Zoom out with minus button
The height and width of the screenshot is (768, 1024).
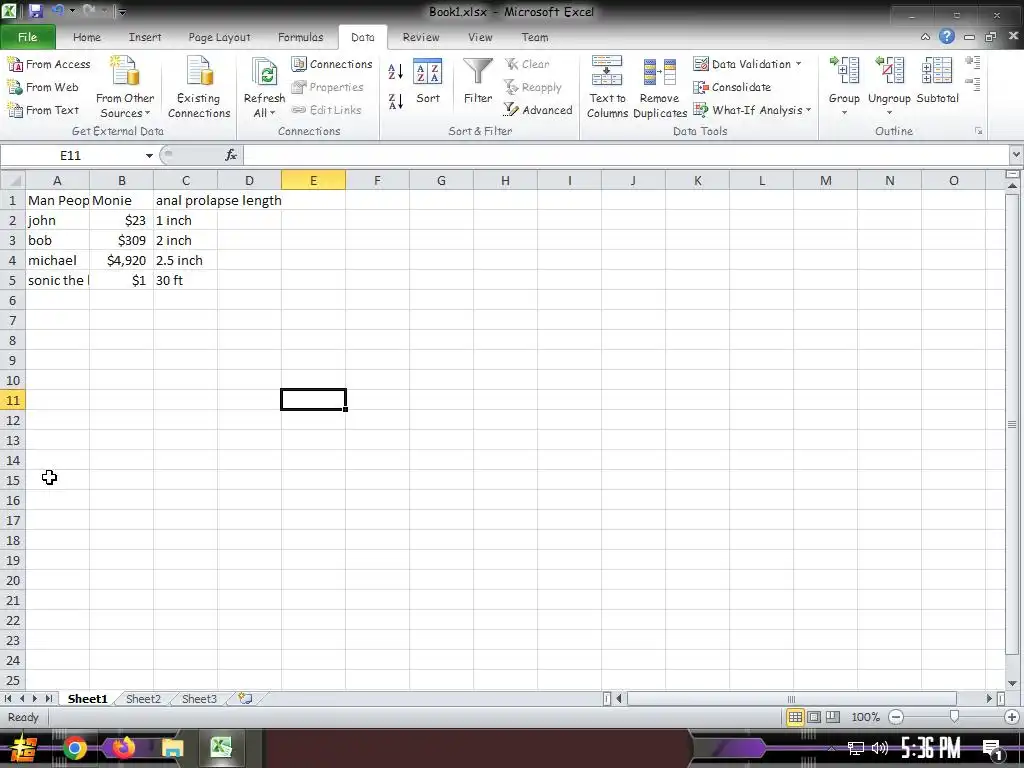click(897, 717)
